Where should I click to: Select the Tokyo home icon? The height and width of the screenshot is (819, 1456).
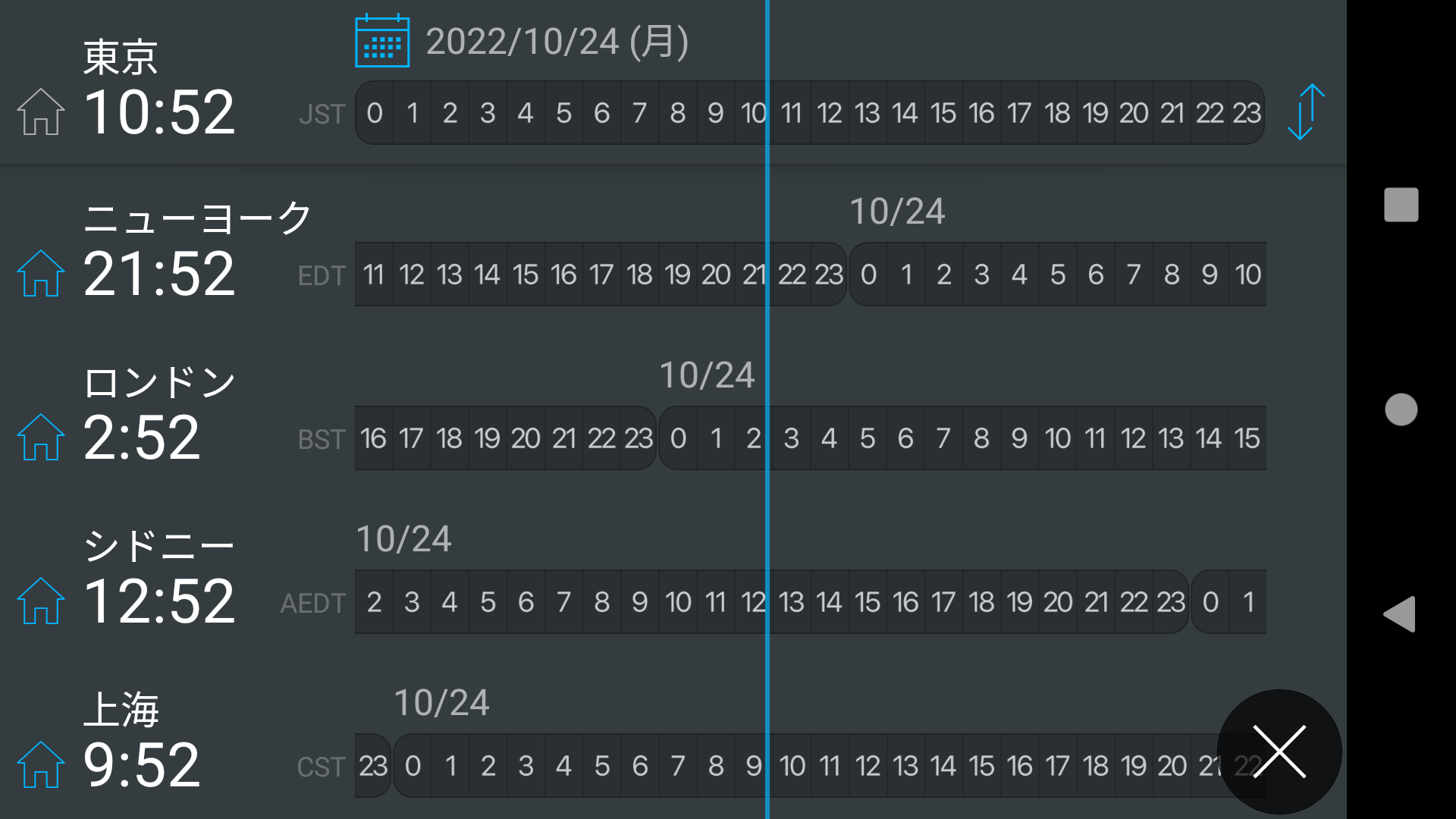[x=41, y=112]
